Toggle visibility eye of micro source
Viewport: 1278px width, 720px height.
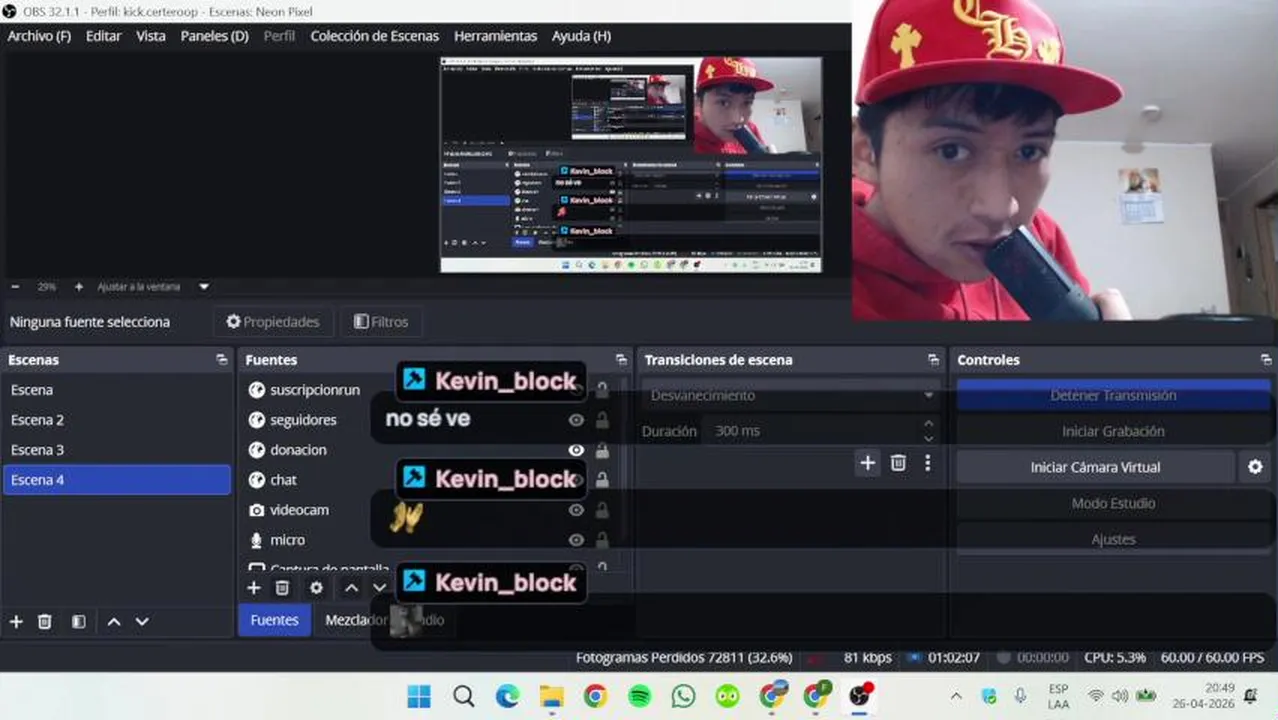(x=576, y=540)
